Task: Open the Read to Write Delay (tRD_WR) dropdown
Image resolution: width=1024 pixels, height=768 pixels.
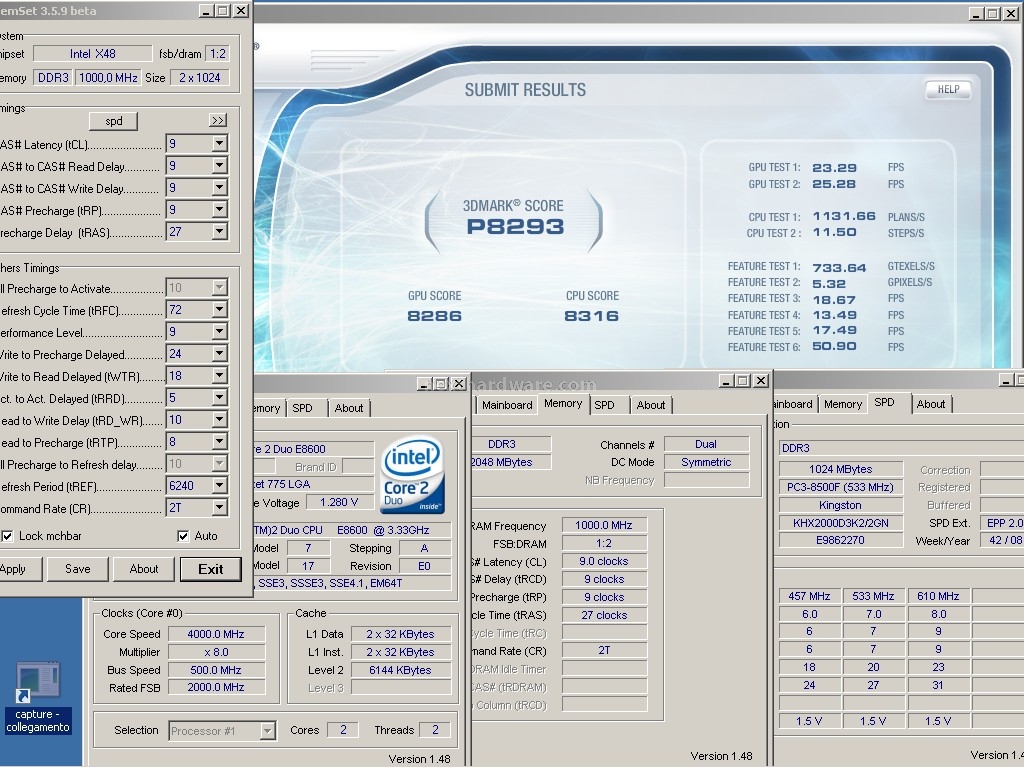Action: [x=219, y=420]
